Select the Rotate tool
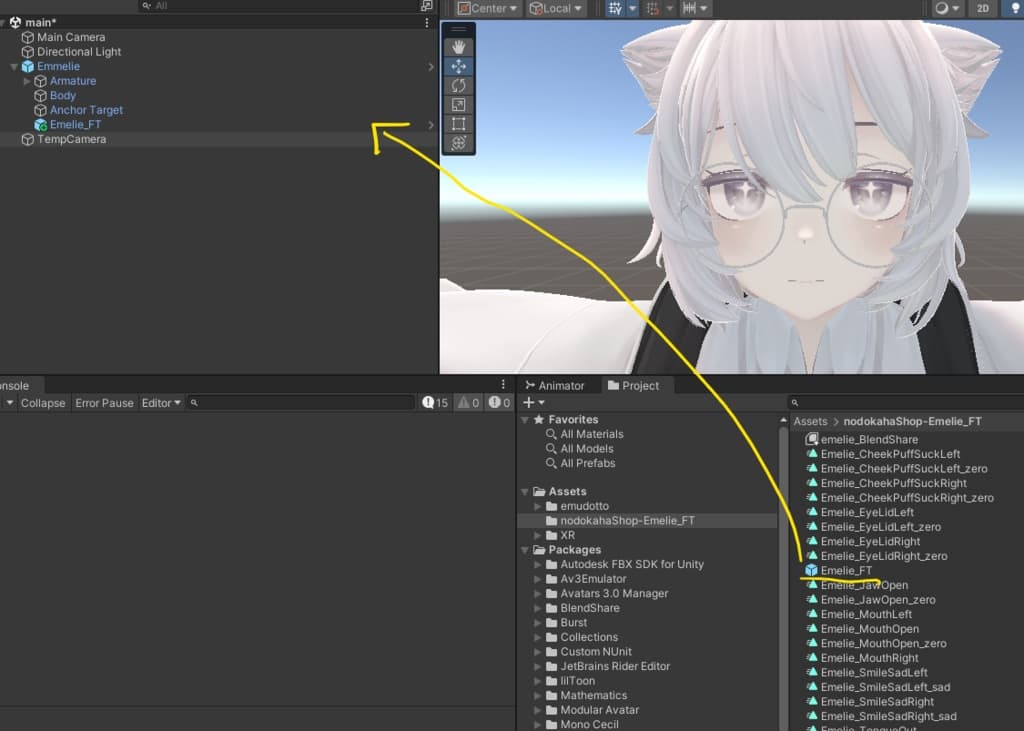Viewport: 1024px width, 731px height. tap(458, 85)
